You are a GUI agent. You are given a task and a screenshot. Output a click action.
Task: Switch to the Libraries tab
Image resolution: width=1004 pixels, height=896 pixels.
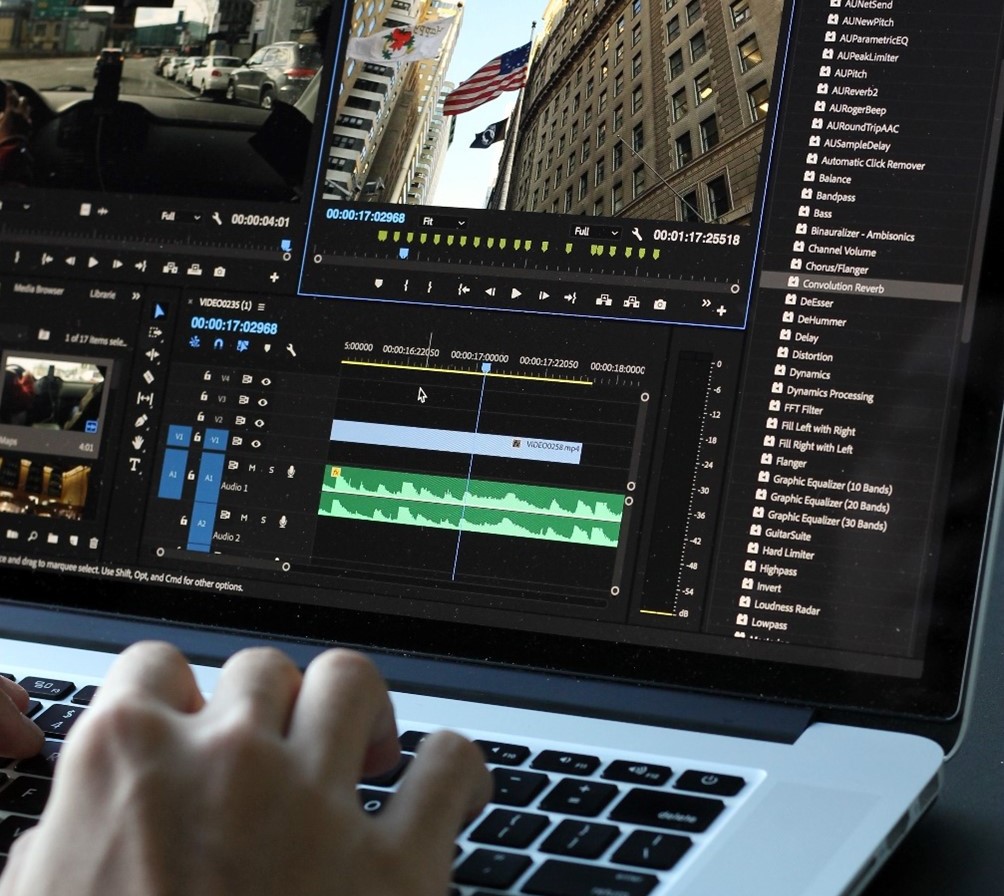click(x=102, y=294)
